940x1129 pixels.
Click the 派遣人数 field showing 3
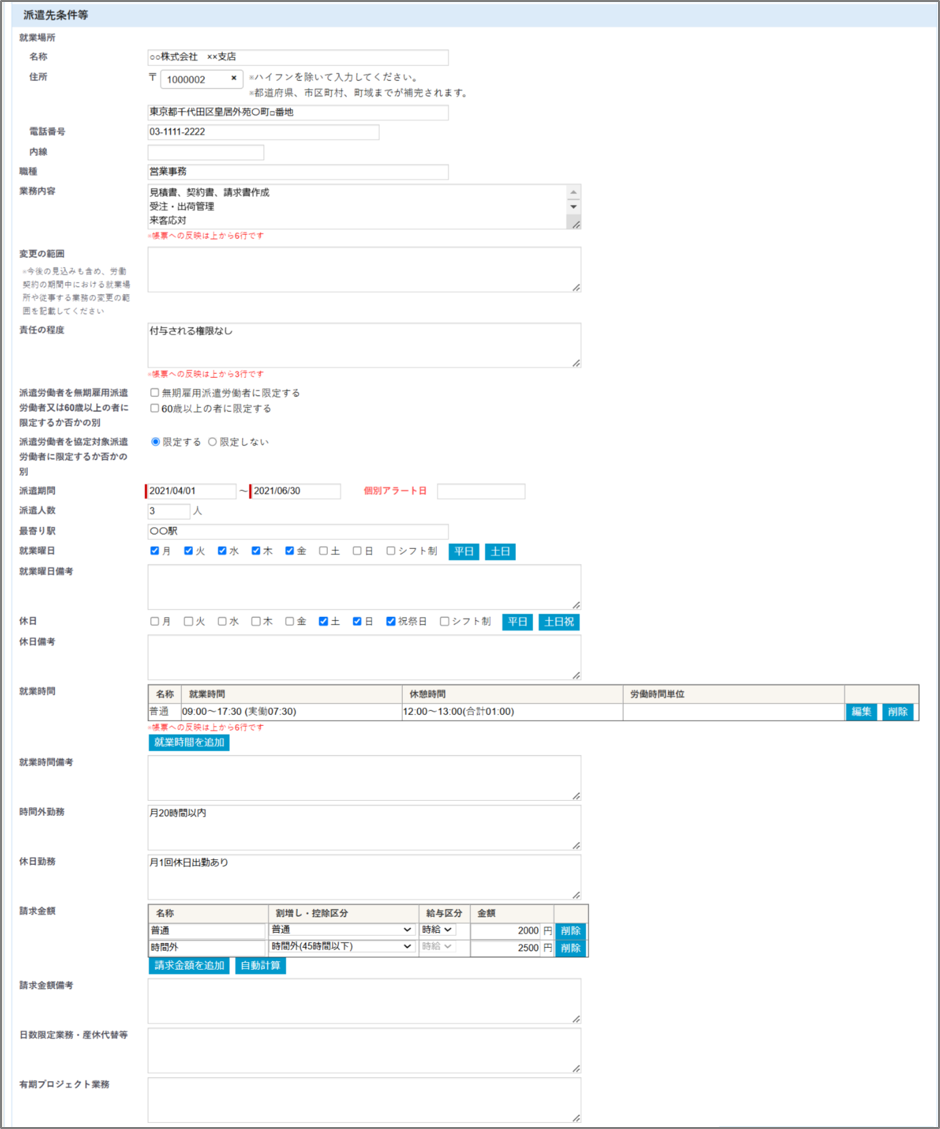169,511
